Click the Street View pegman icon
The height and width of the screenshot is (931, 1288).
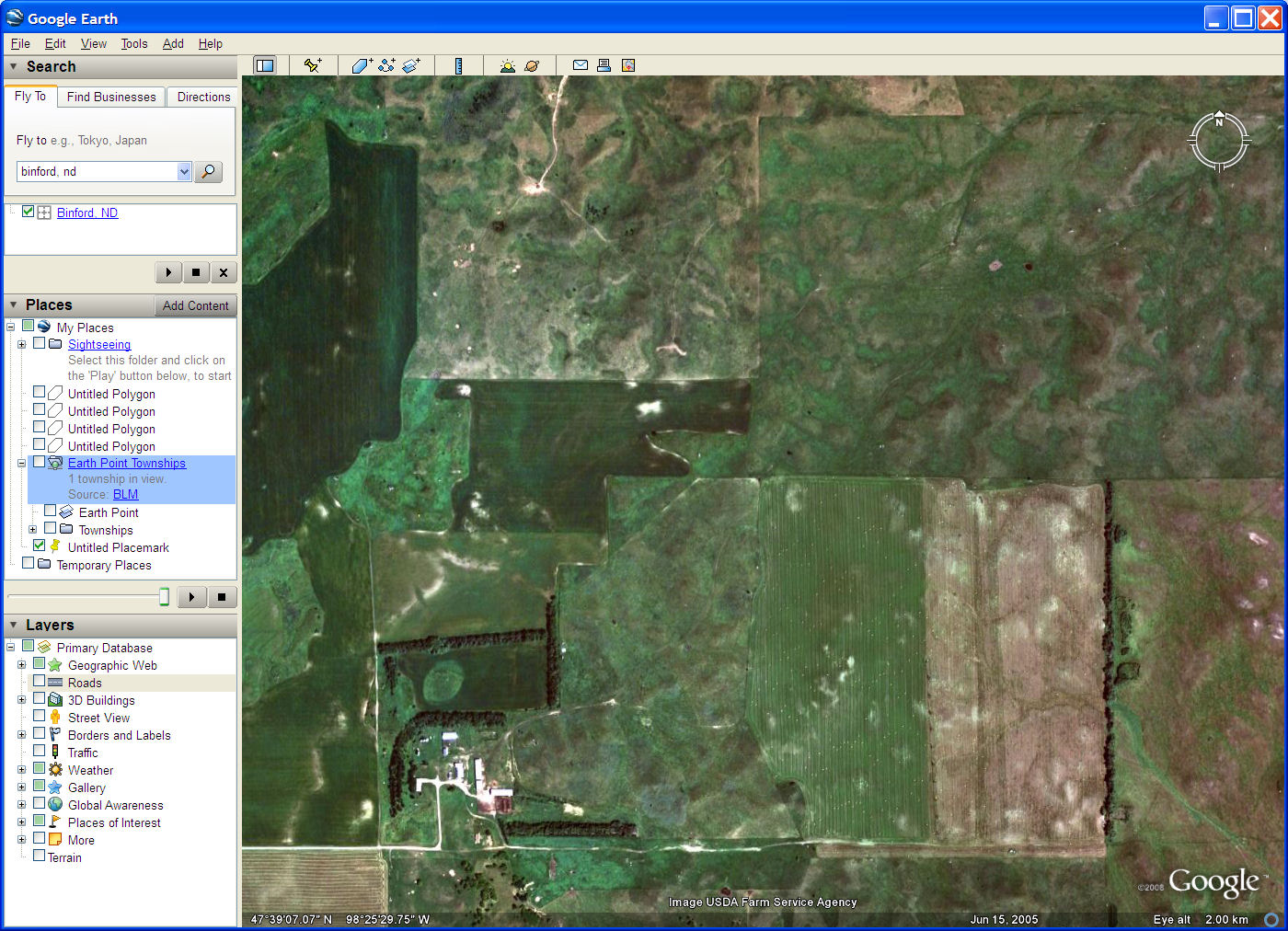[x=55, y=718]
